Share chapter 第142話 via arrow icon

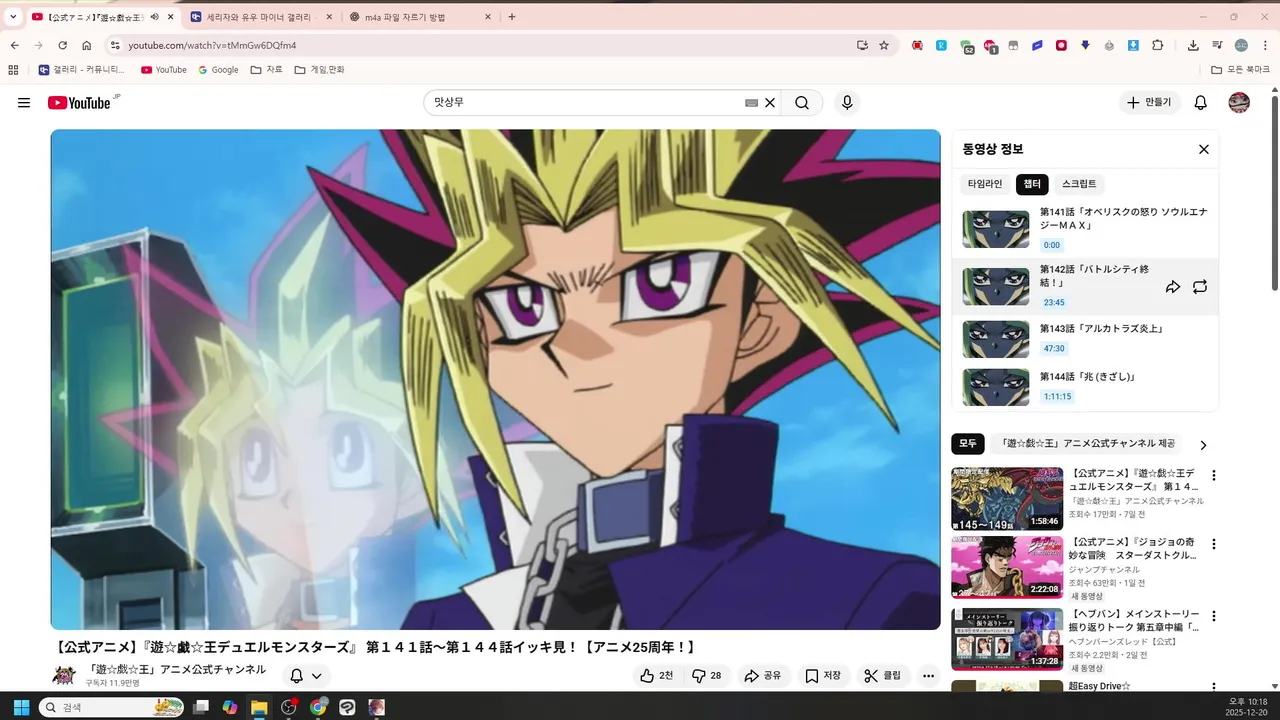tap(1173, 287)
